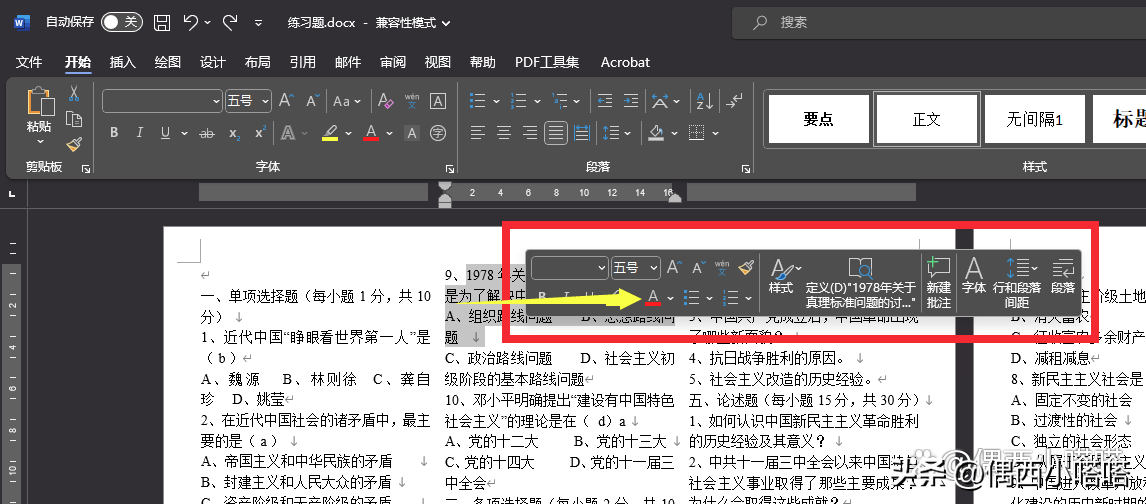Apply the red font color button in the ribbon
1146x504 pixels.
(371, 134)
